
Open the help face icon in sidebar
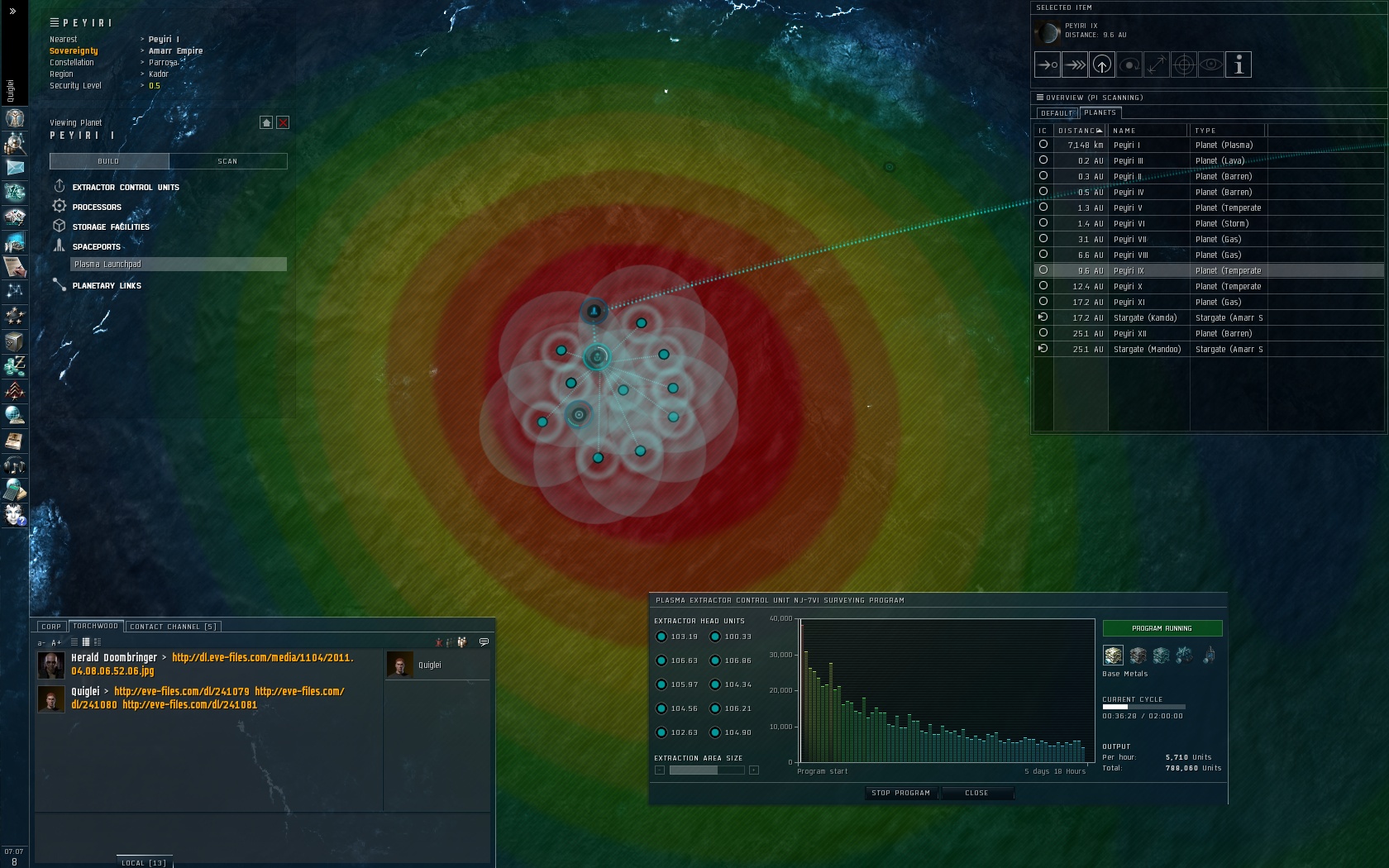[x=14, y=515]
